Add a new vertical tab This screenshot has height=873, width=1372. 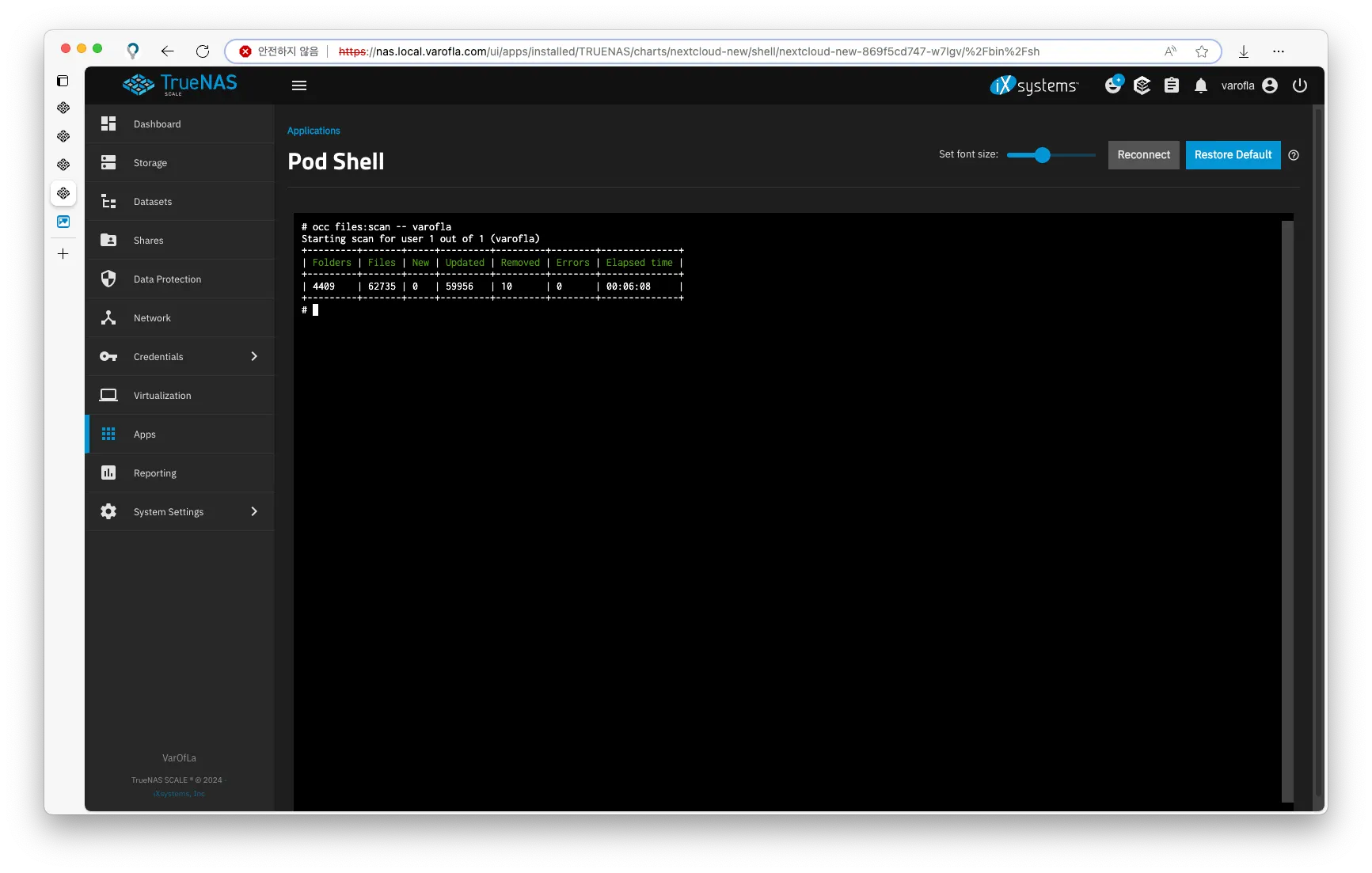[63, 254]
